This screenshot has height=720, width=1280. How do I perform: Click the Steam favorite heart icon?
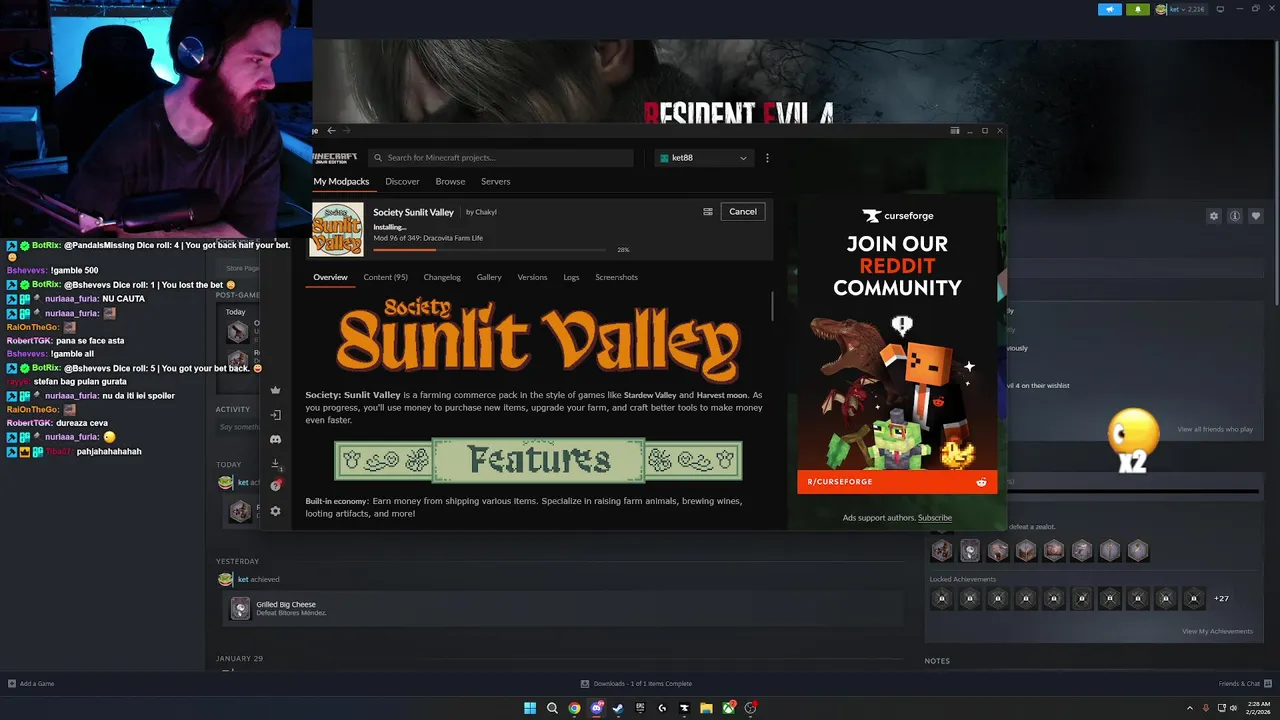pos(1256,216)
